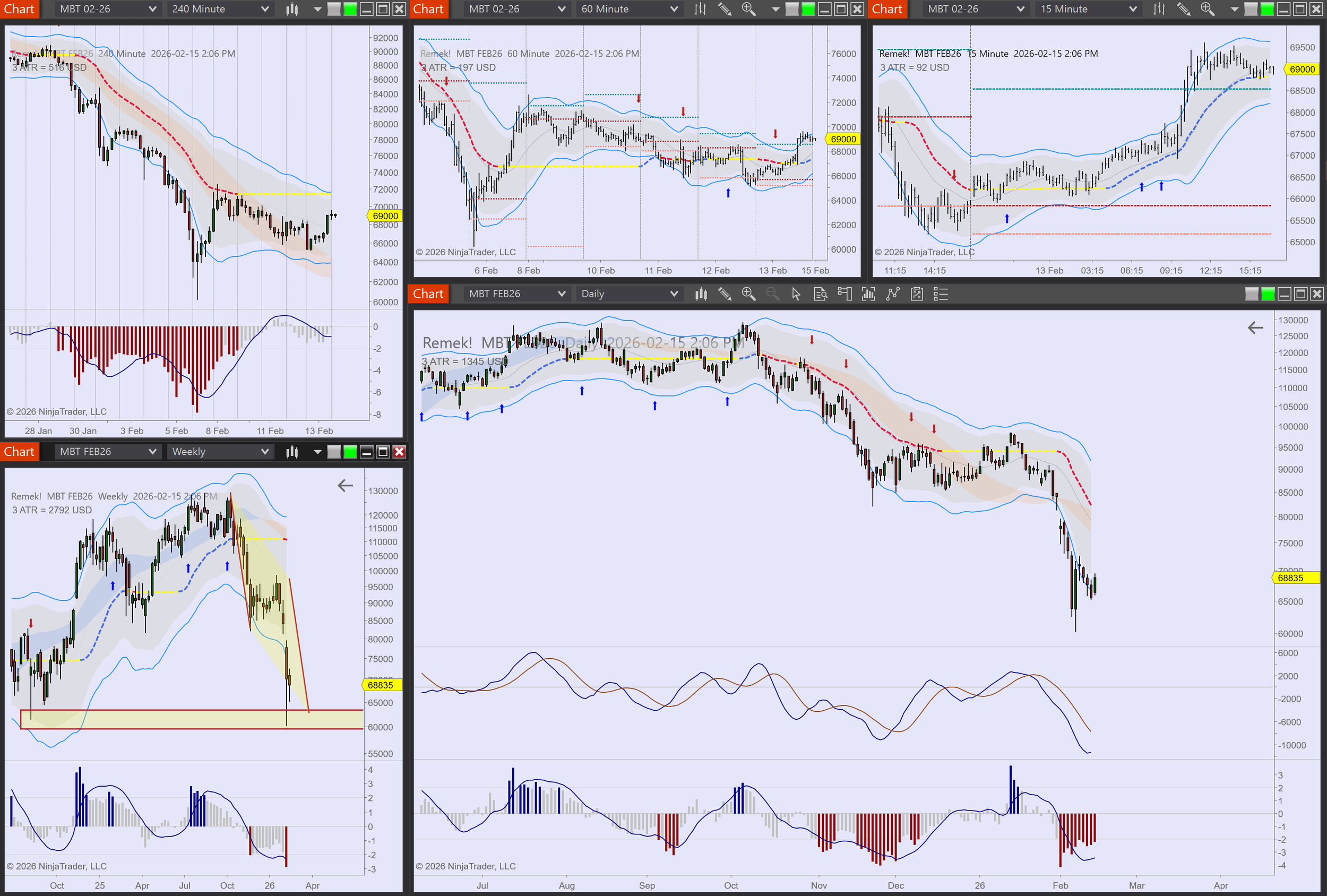Image resolution: width=1327 pixels, height=896 pixels.
Task: Open Data Box icon in Daily chart
Action: [820, 294]
